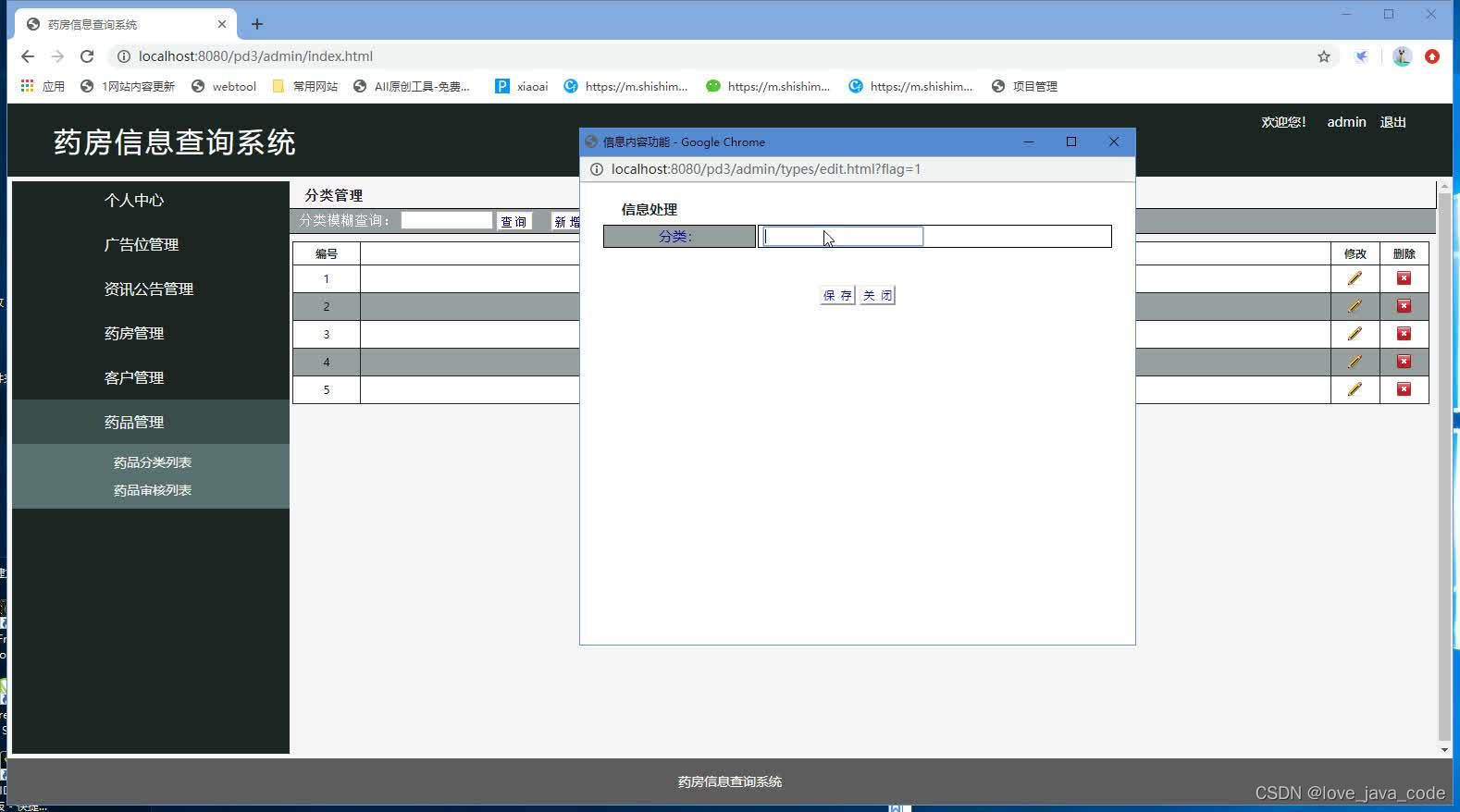Viewport: 1460px width, 812px height.
Task: Maximize the 信息内容功能 popup window
Action: click(1071, 141)
